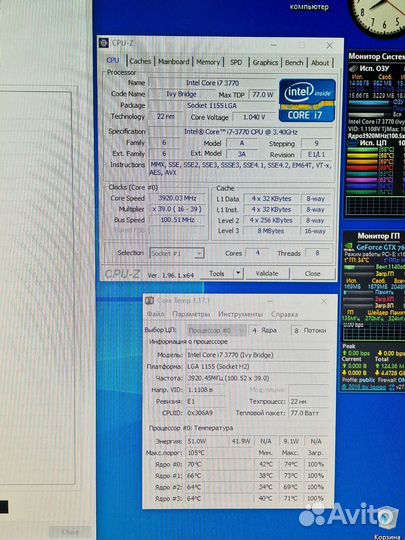The width and height of the screenshot is (405, 540).
Task: Expand the Tools dropdown arrow in CPU-Z
Action: (238, 273)
